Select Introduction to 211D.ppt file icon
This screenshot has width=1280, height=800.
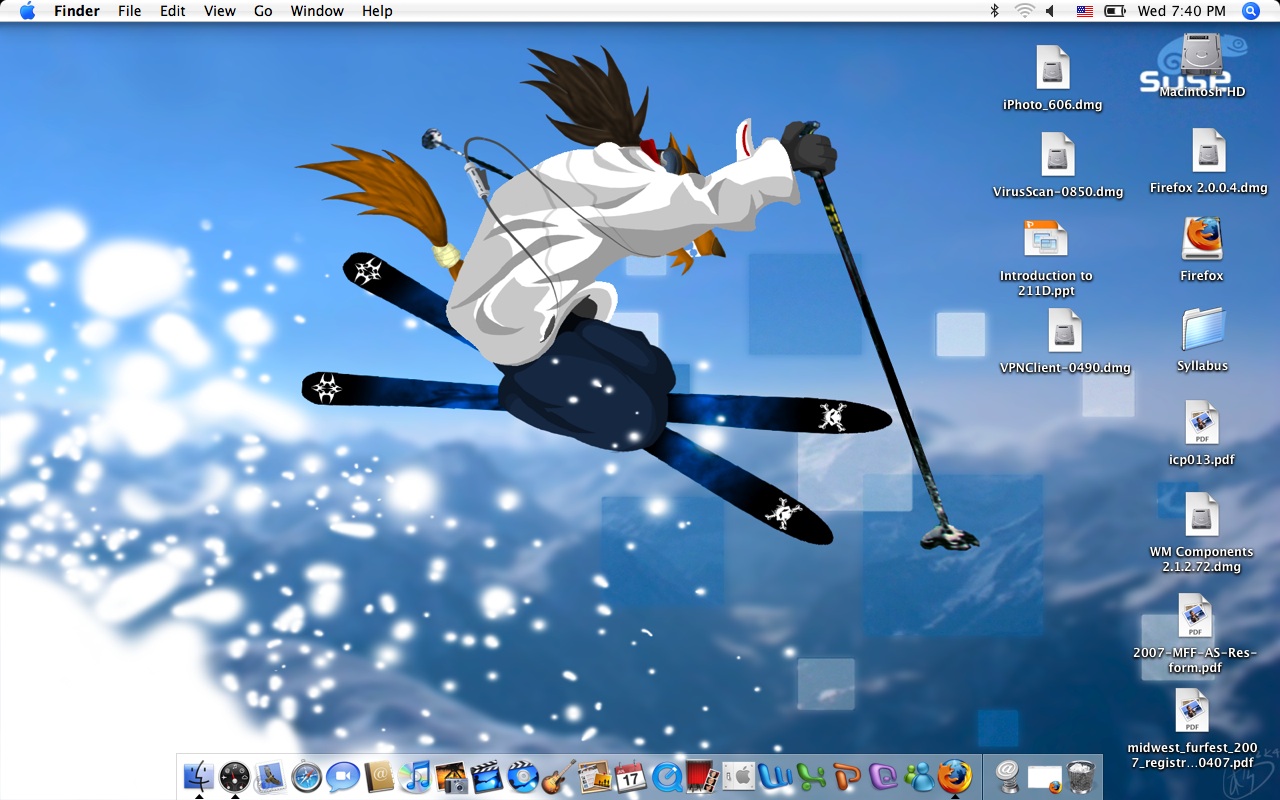pos(1046,239)
